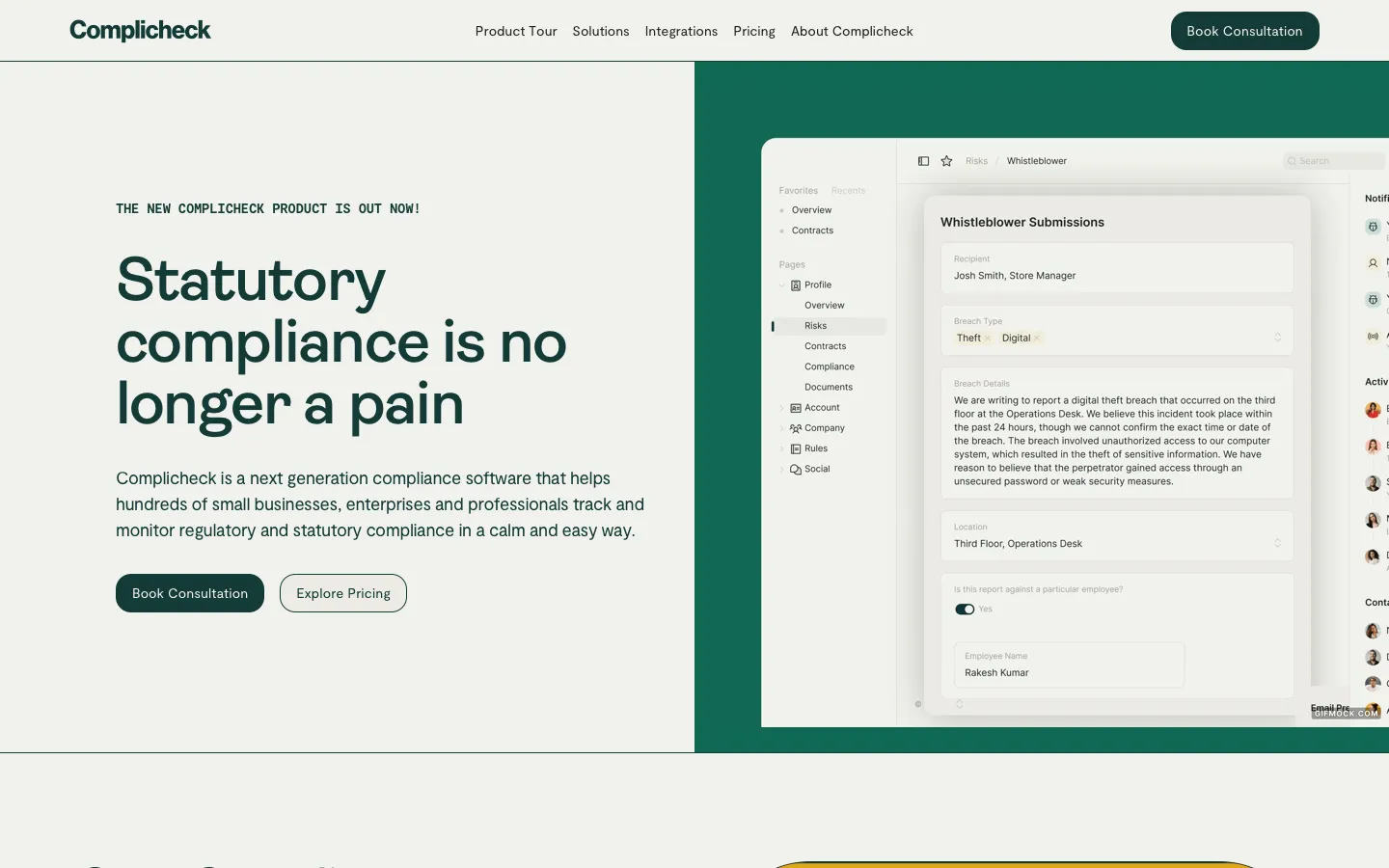This screenshot has height=868, width=1389.
Task: Click the Complicheck logo
Action: pos(140,31)
